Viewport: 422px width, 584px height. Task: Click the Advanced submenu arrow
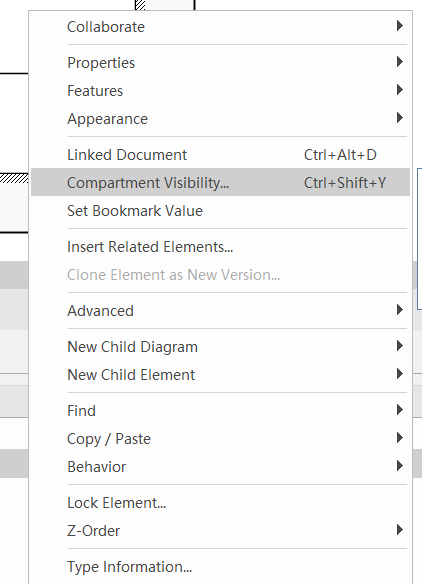(400, 310)
